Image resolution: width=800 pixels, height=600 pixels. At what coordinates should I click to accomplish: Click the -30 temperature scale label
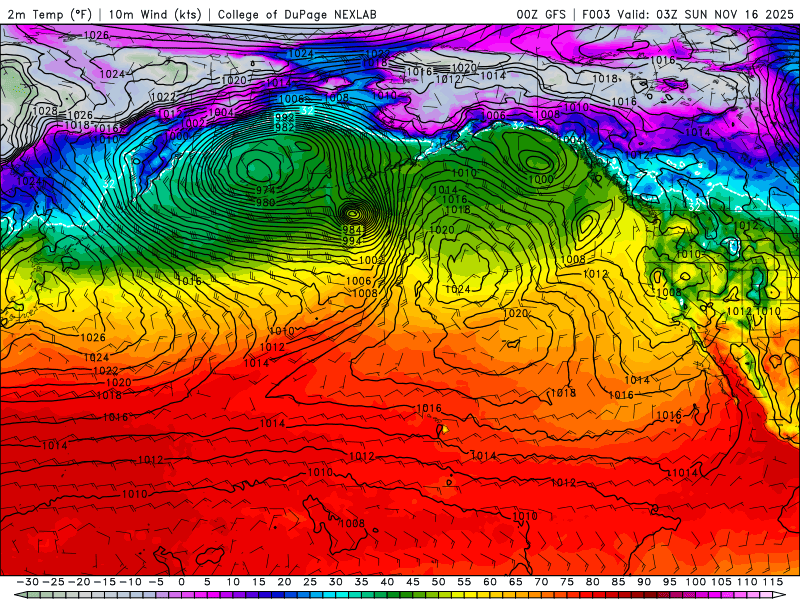(28, 582)
